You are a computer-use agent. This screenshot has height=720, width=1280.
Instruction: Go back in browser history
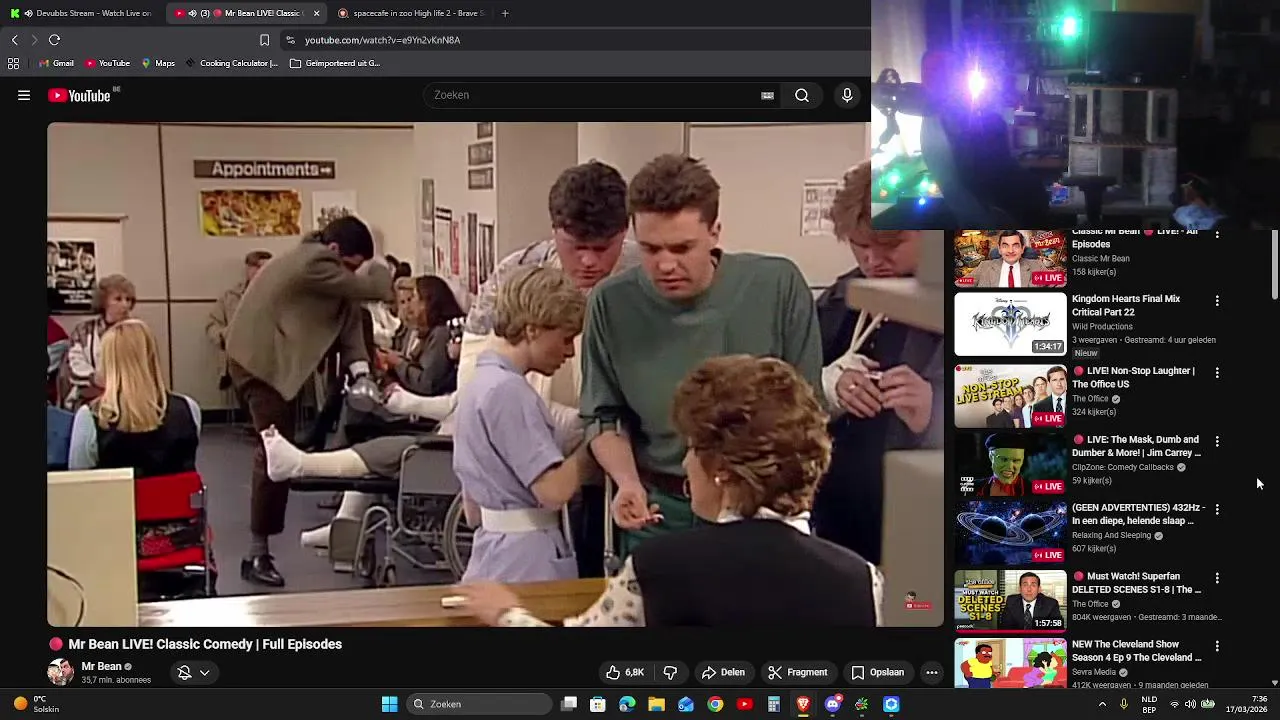(x=14, y=40)
